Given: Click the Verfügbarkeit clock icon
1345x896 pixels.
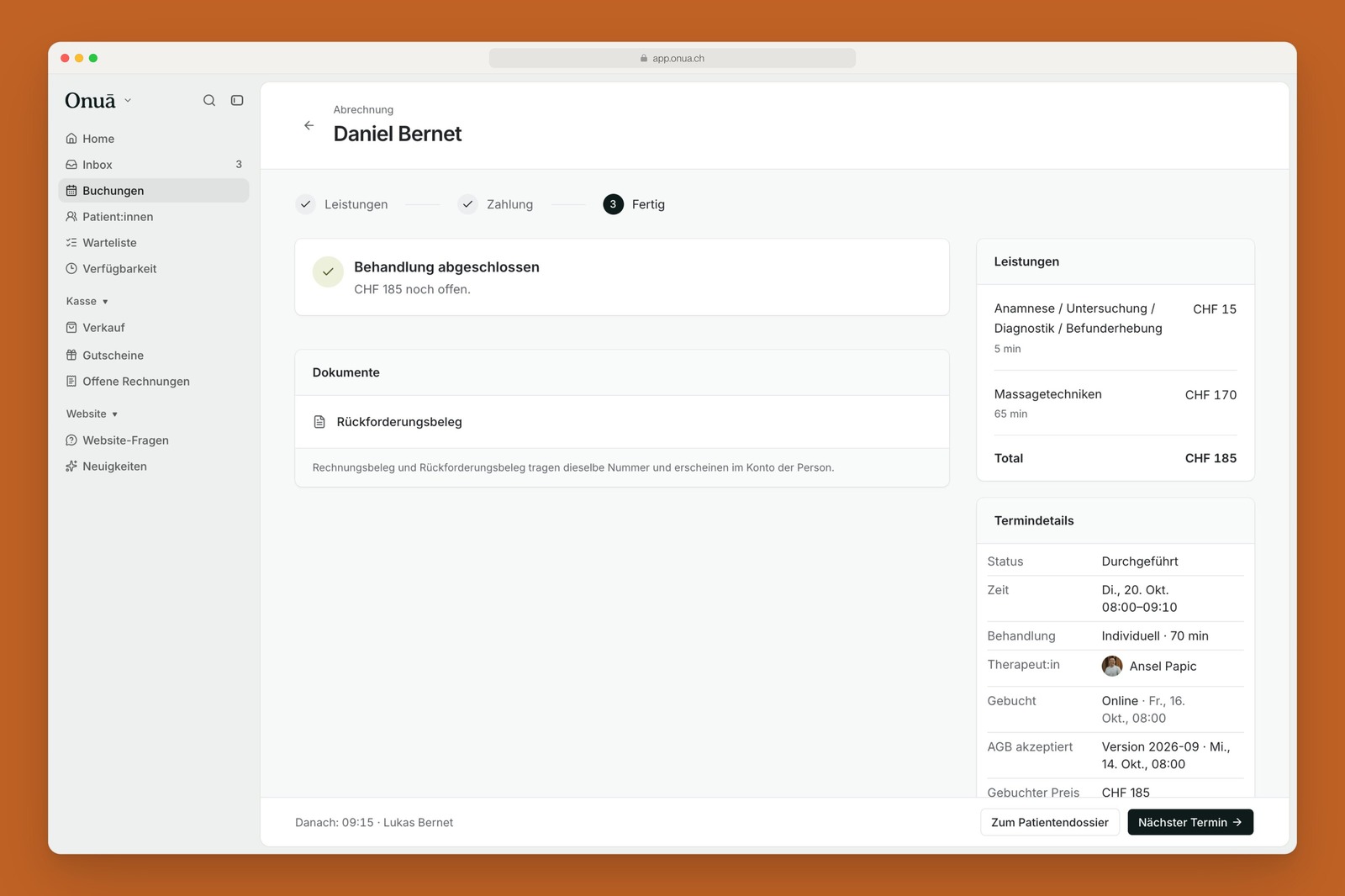Looking at the screenshot, I should [x=71, y=269].
